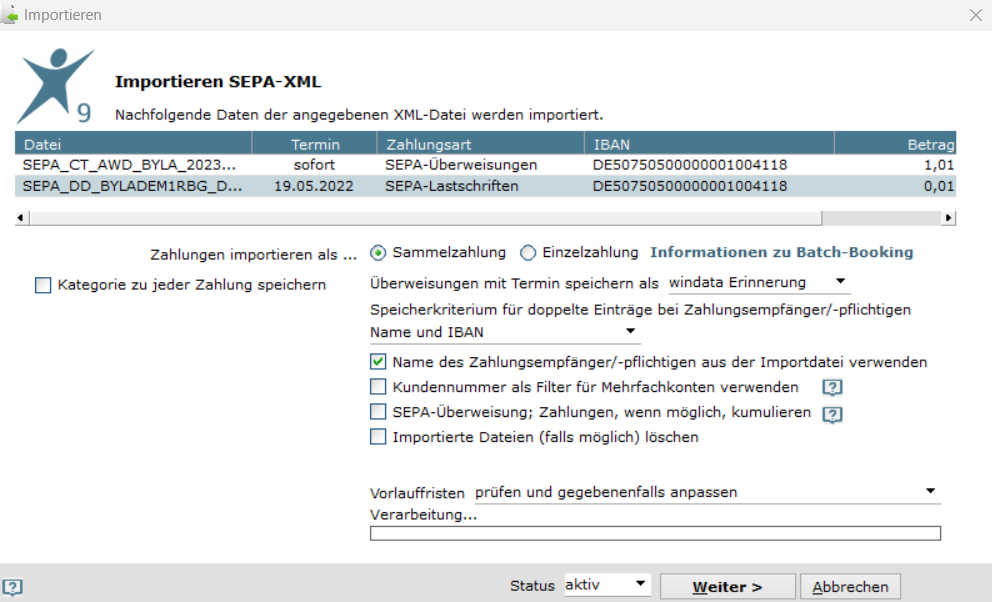The height and width of the screenshot is (602, 992).
Task: Check Importierte Dateien löschen option
Action: tap(378, 436)
